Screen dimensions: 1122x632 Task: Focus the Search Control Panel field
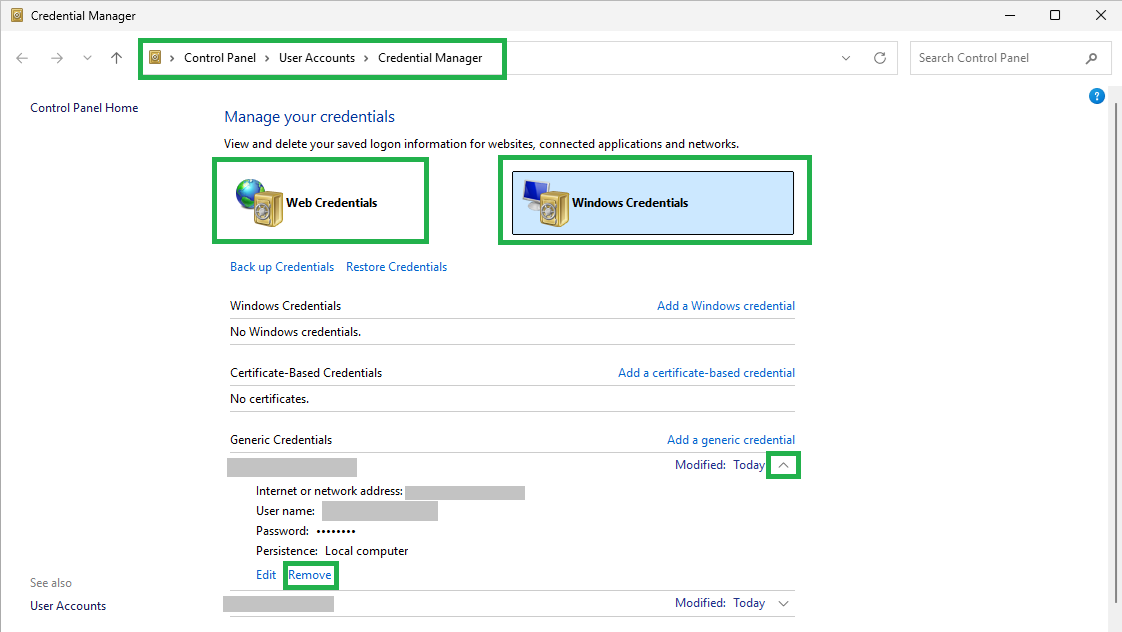[x=998, y=58]
